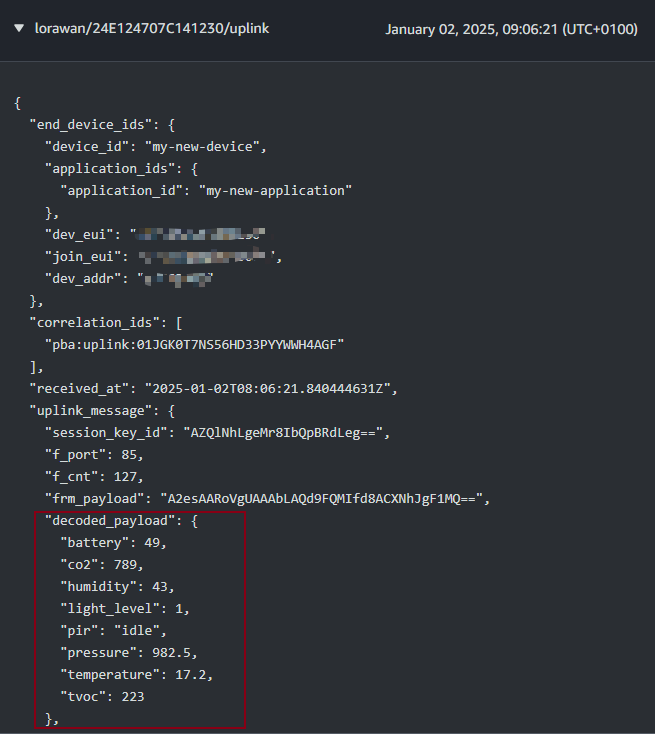Collapse the lorawan uplink message triangle
This screenshot has width=655, height=734.
pos(19,28)
